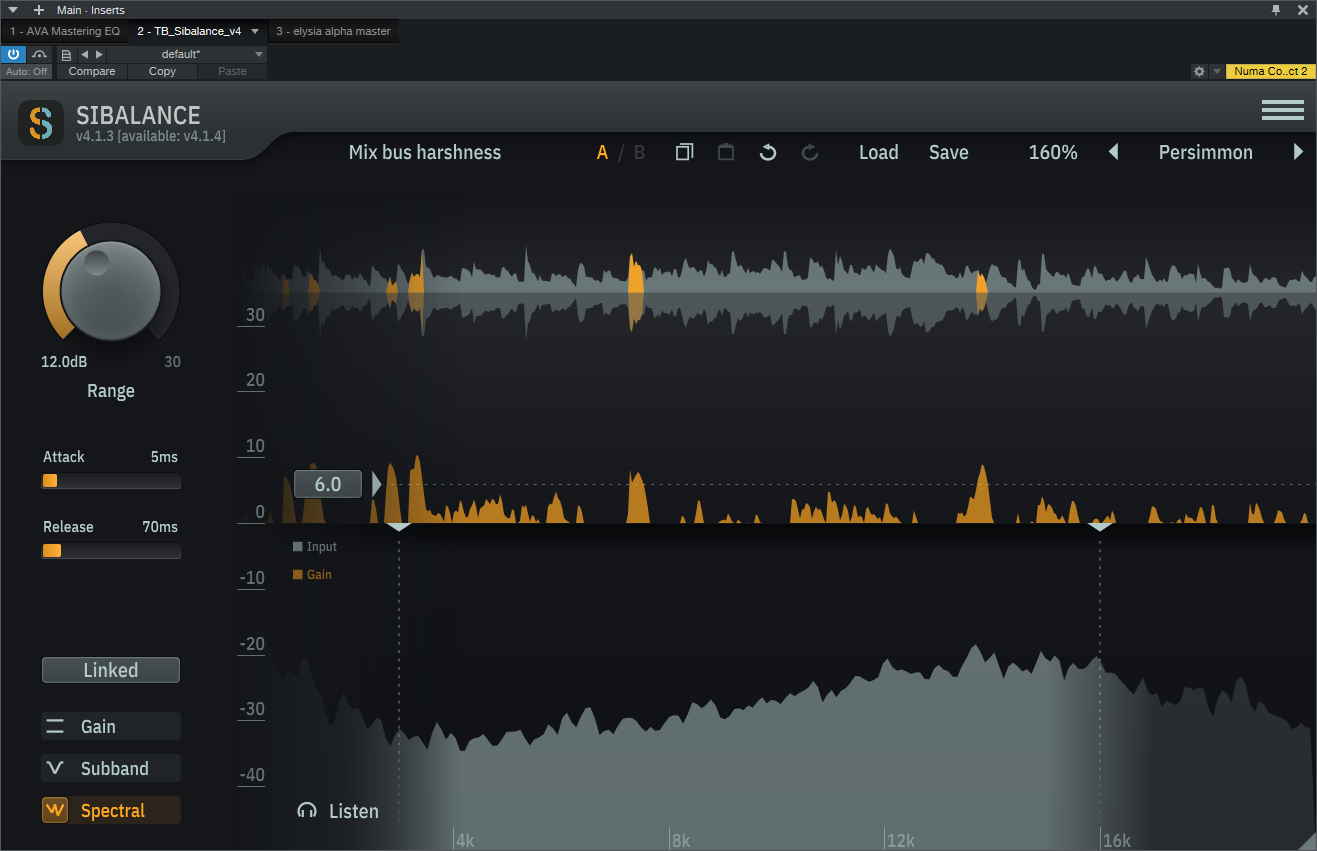
Task: Switch to the AVA Mastering EQ tab
Action: tap(65, 31)
